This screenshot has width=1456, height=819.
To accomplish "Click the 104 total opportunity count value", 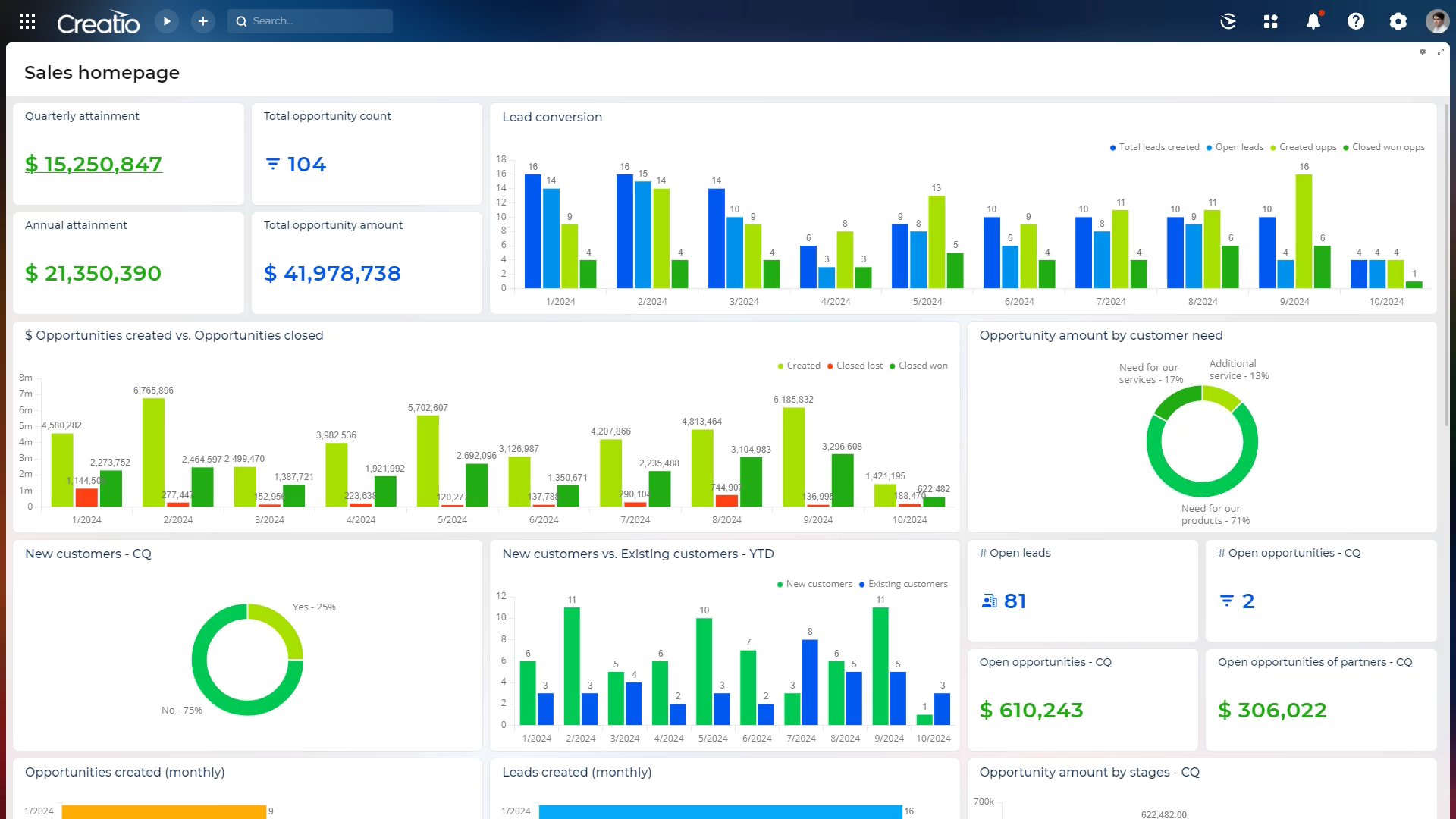I will click(x=306, y=164).
